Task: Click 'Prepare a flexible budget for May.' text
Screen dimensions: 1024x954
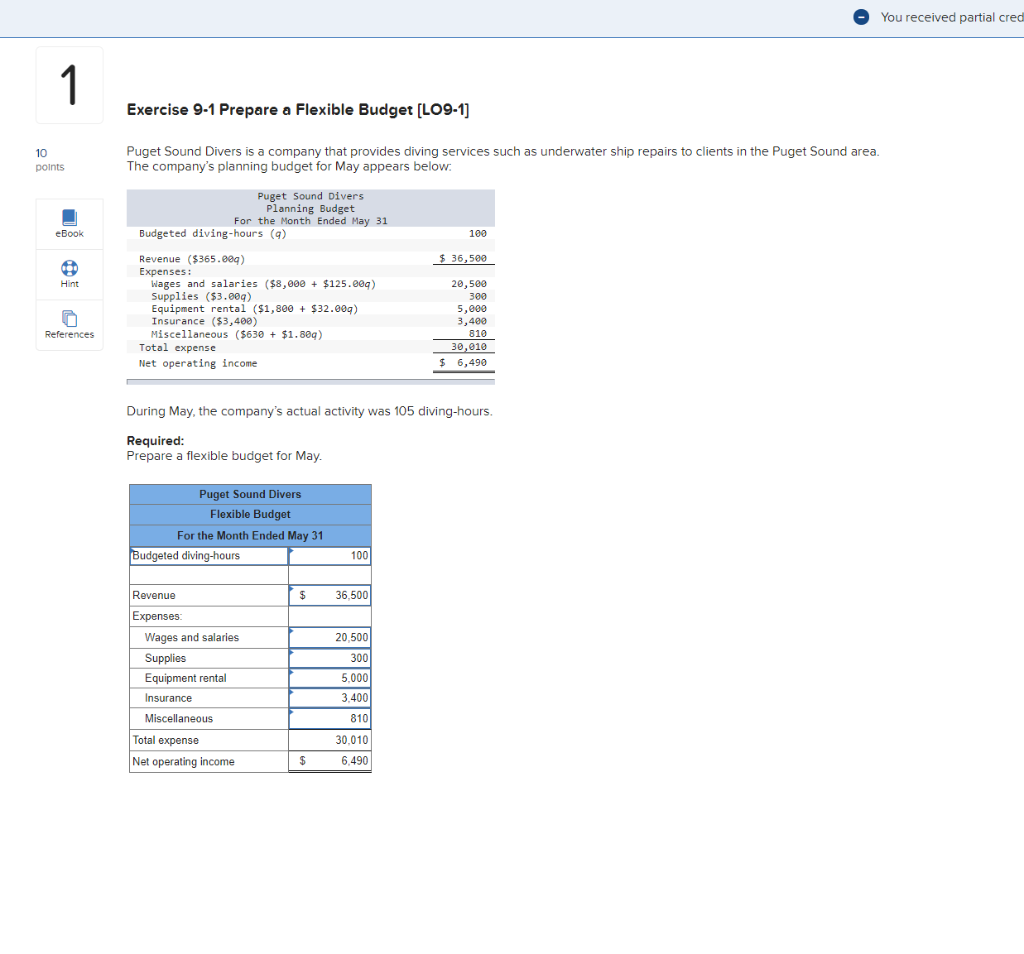Action: (x=224, y=456)
